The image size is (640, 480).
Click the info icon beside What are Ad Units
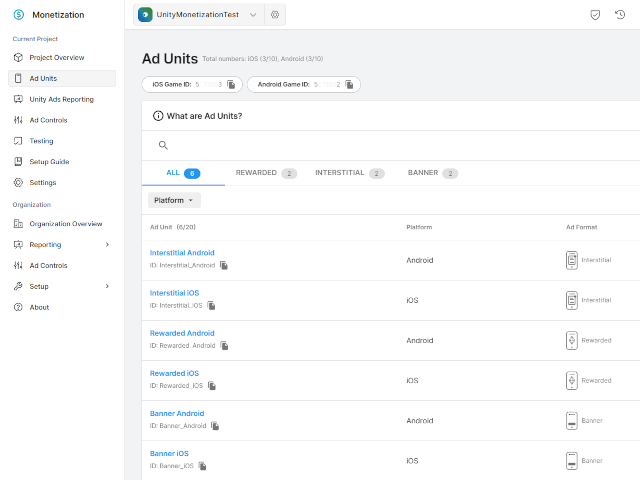[158, 116]
